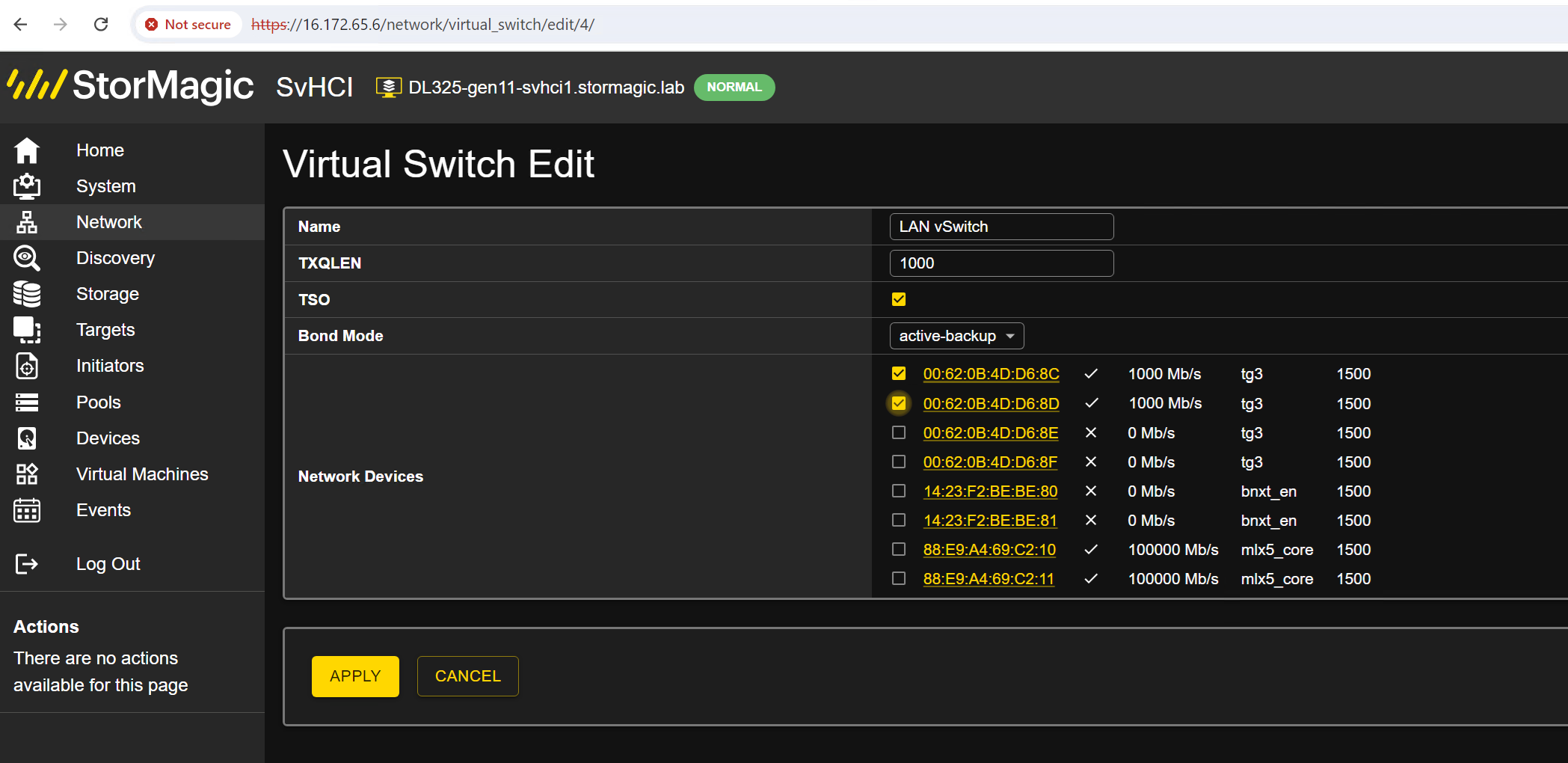This screenshot has width=1568, height=763.
Task: Click the Events calendar icon
Action: (27, 510)
